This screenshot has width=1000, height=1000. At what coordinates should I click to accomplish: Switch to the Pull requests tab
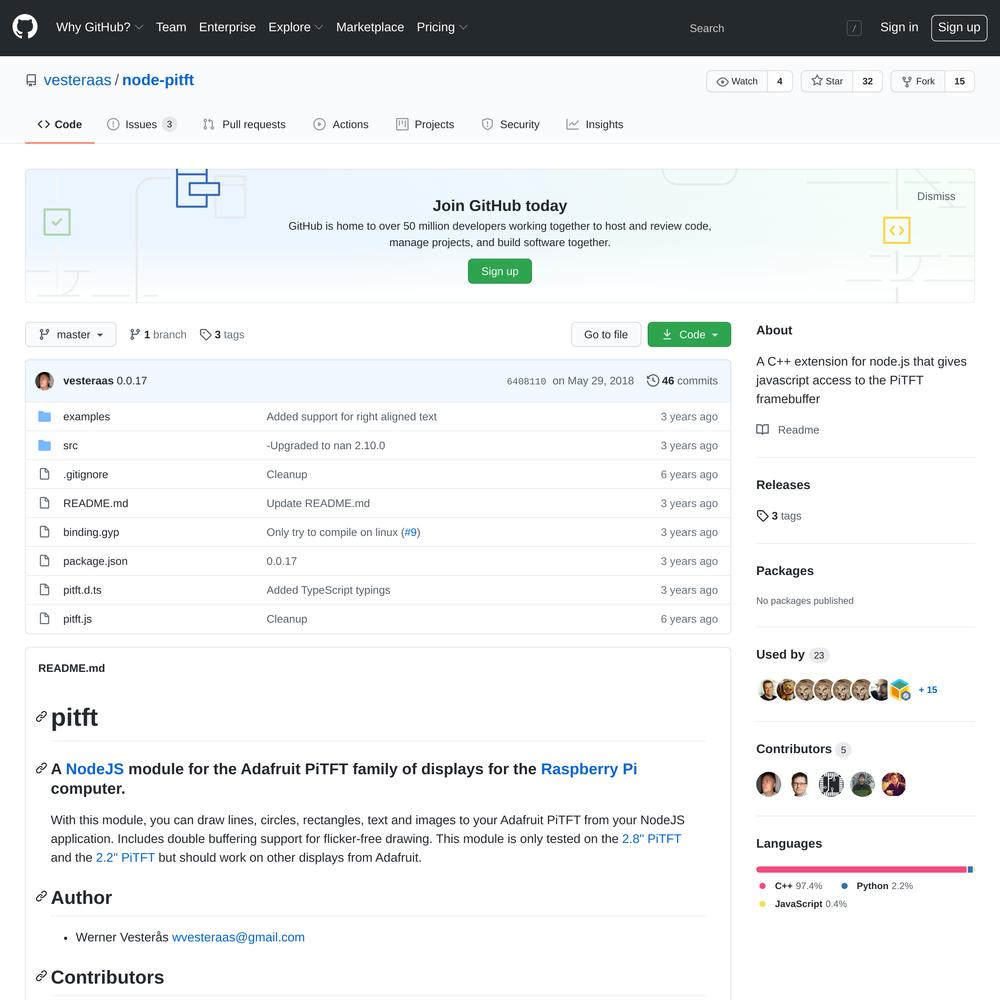coord(244,124)
